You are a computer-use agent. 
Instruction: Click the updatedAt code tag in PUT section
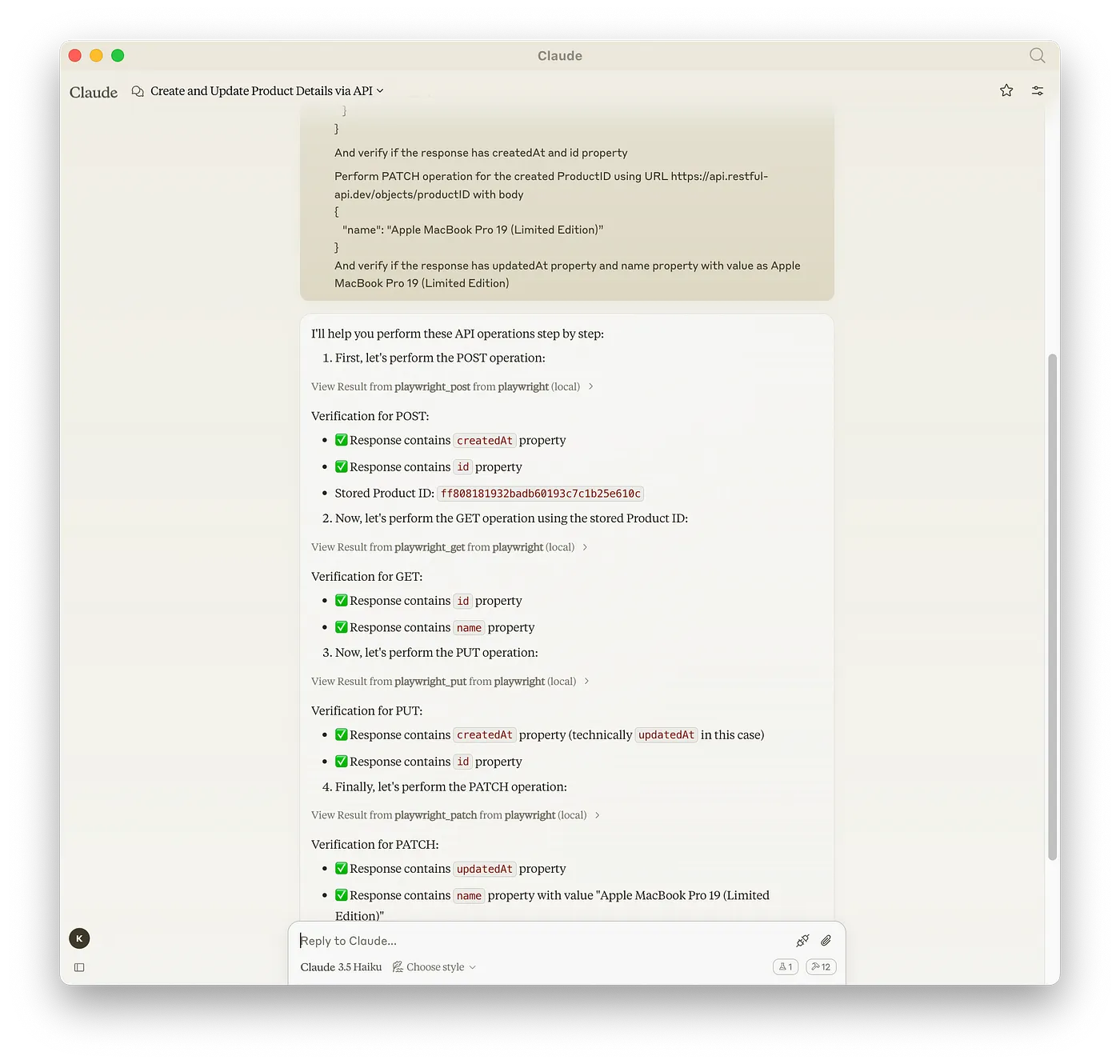pyautogui.click(x=666, y=735)
